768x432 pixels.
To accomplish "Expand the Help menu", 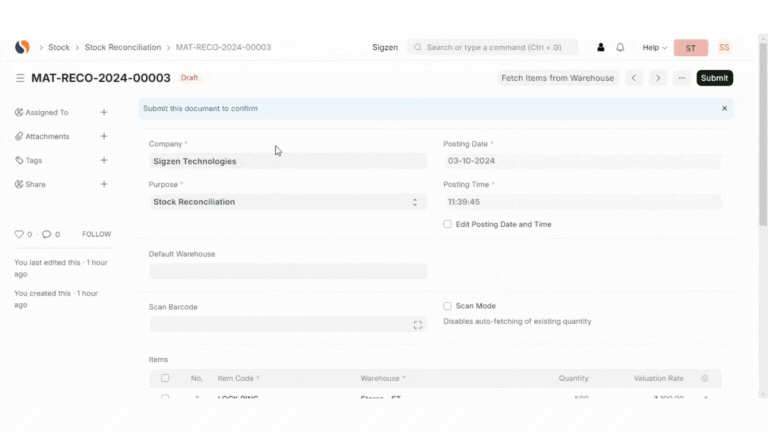I will (654, 47).
